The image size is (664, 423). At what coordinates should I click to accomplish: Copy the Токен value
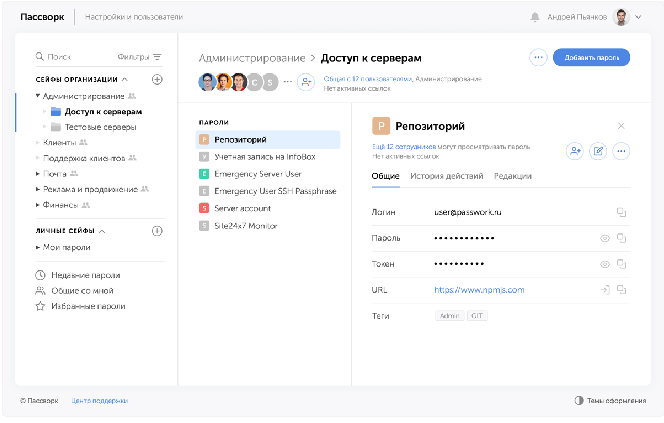coord(621,264)
